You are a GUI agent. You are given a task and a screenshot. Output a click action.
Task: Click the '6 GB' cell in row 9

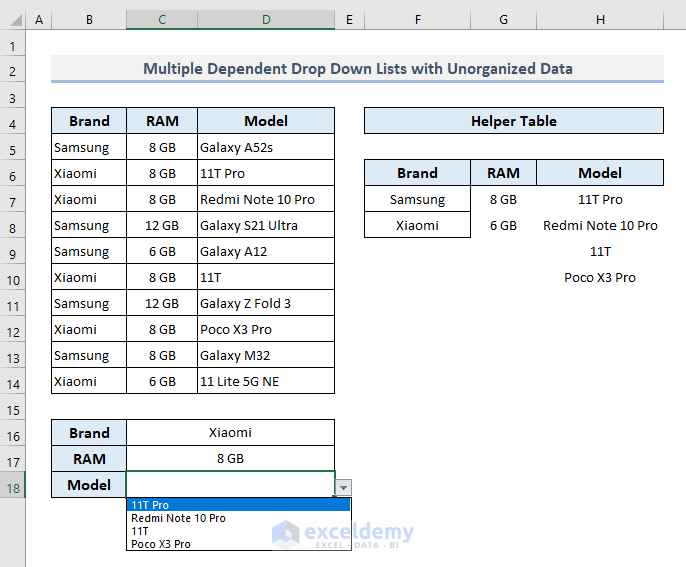[x=162, y=251]
